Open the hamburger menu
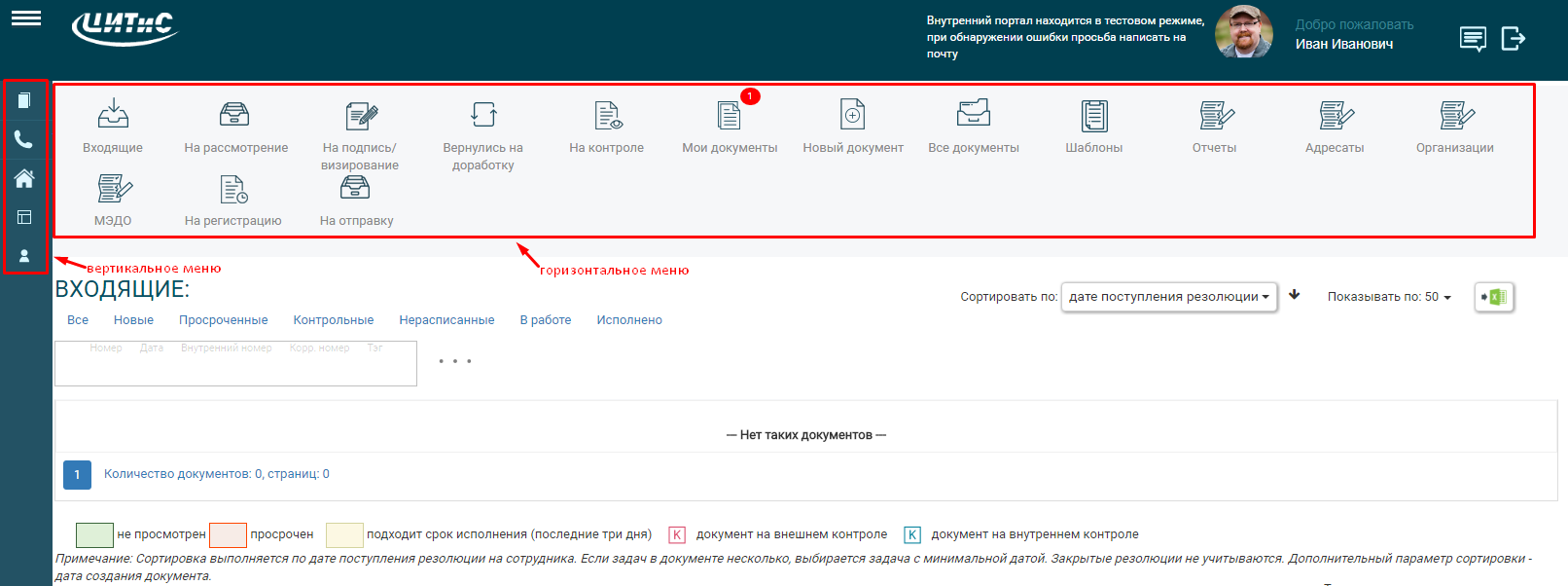The height and width of the screenshot is (586, 1568). [x=26, y=18]
